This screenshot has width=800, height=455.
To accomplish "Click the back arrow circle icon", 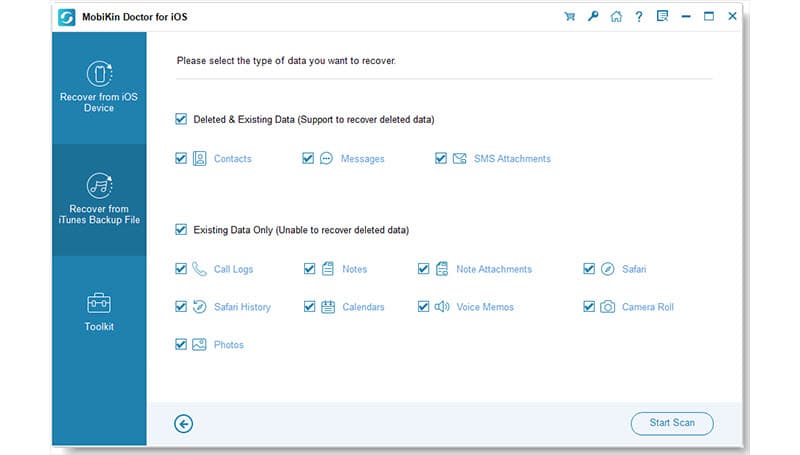I will point(183,423).
